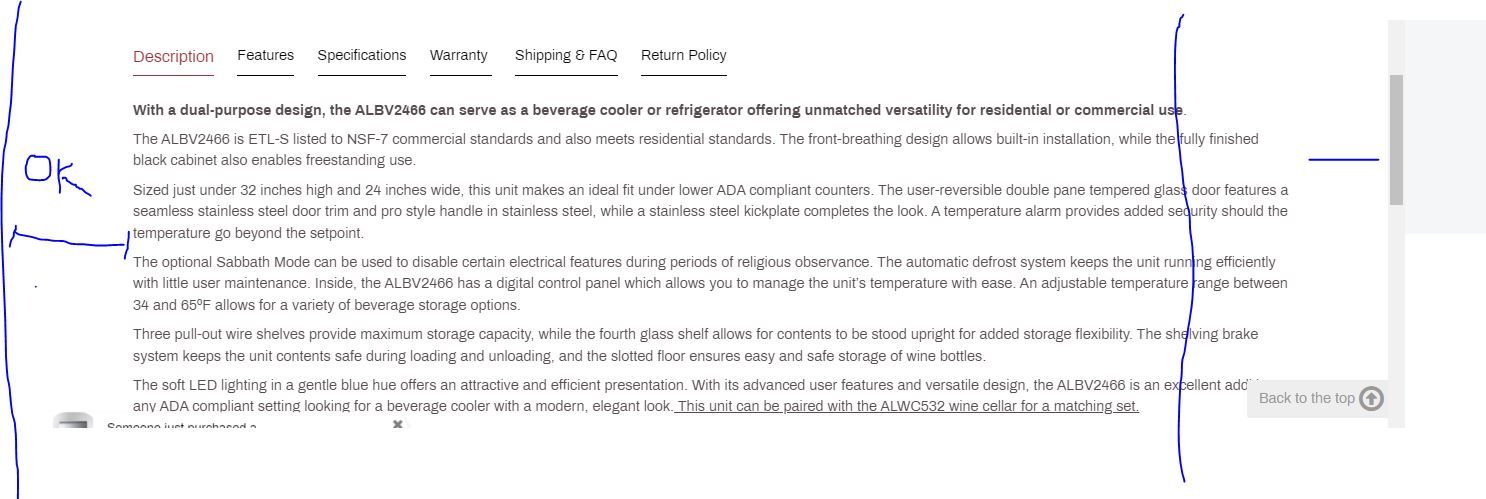Close the purchase notification popup
1486x499 pixels.
[398, 425]
